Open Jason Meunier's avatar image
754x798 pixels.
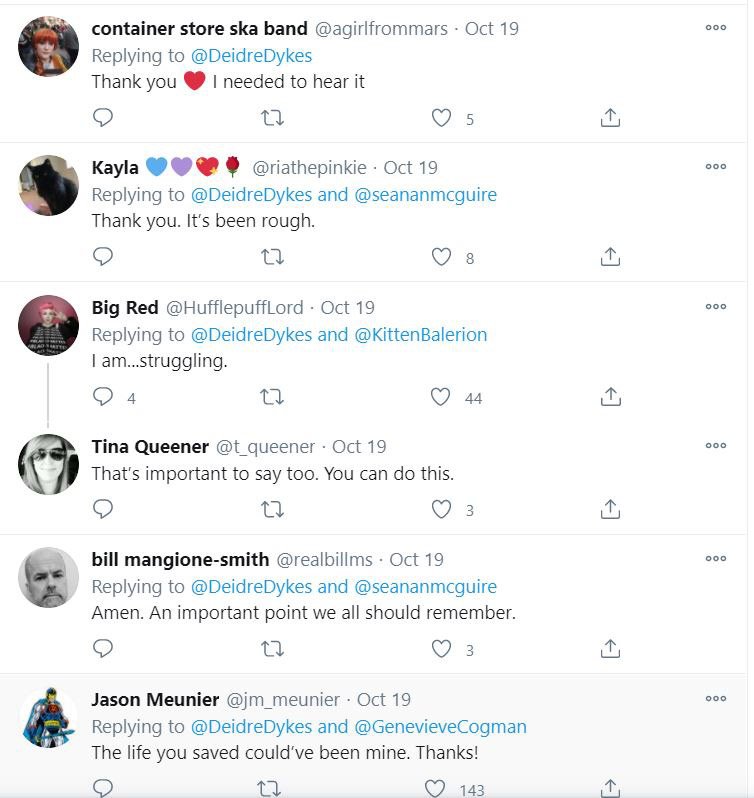(49, 717)
